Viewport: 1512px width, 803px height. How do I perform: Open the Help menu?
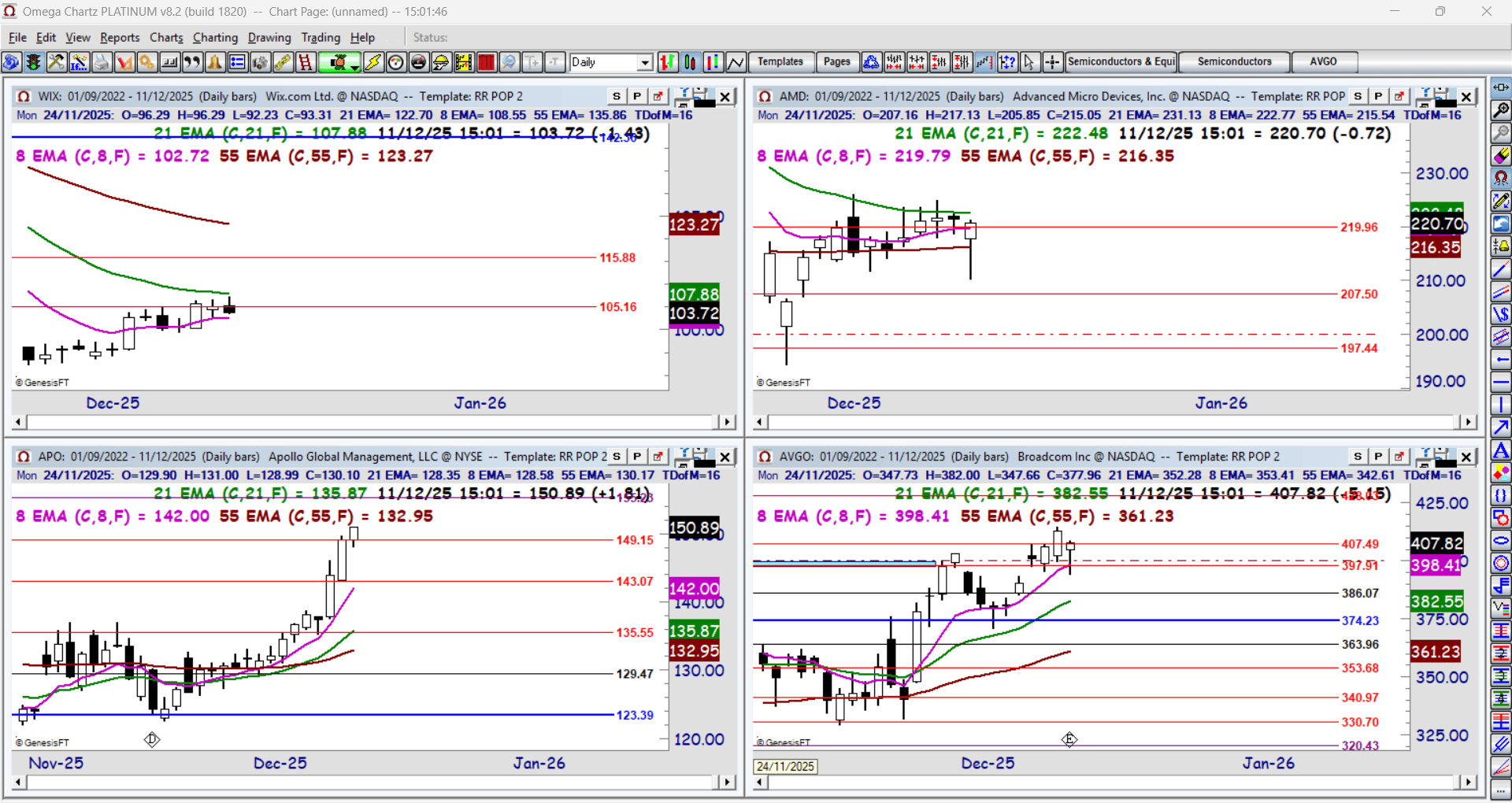[x=362, y=37]
